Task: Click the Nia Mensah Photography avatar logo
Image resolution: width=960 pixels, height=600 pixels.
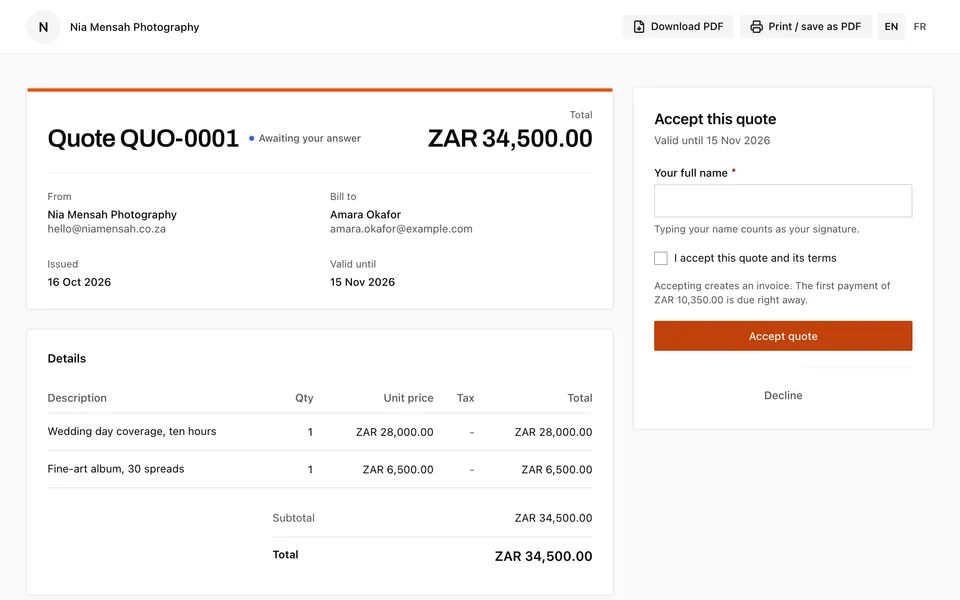Action: point(43,27)
